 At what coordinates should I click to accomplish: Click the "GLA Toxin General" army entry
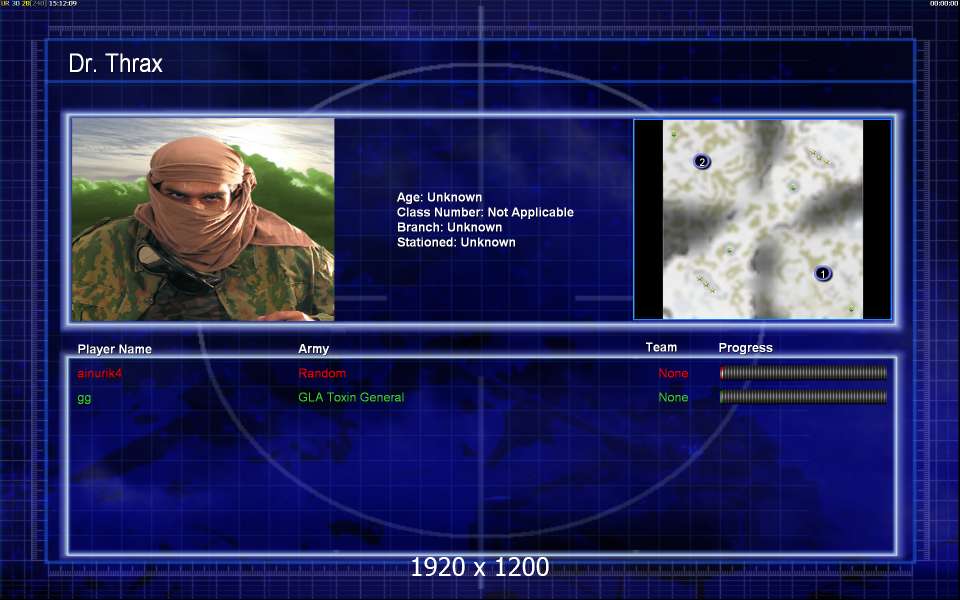click(x=351, y=397)
